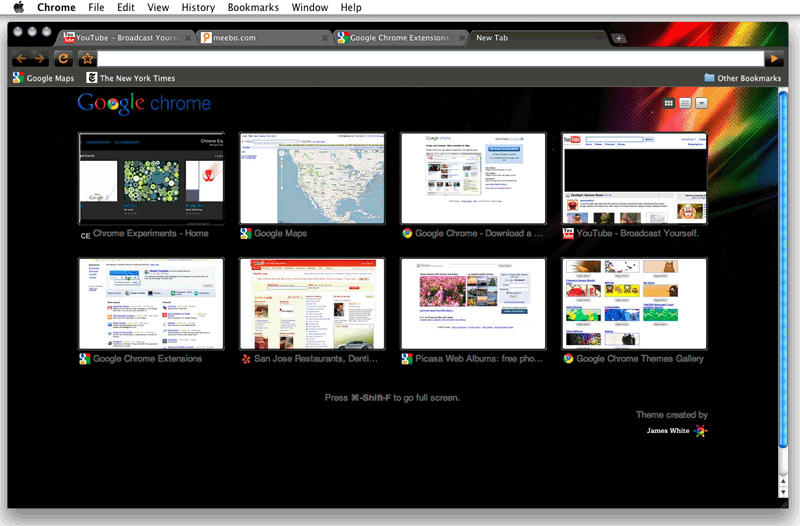The height and width of the screenshot is (526, 800).
Task: Click the scrollbar up arrow
Action: coord(783,481)
